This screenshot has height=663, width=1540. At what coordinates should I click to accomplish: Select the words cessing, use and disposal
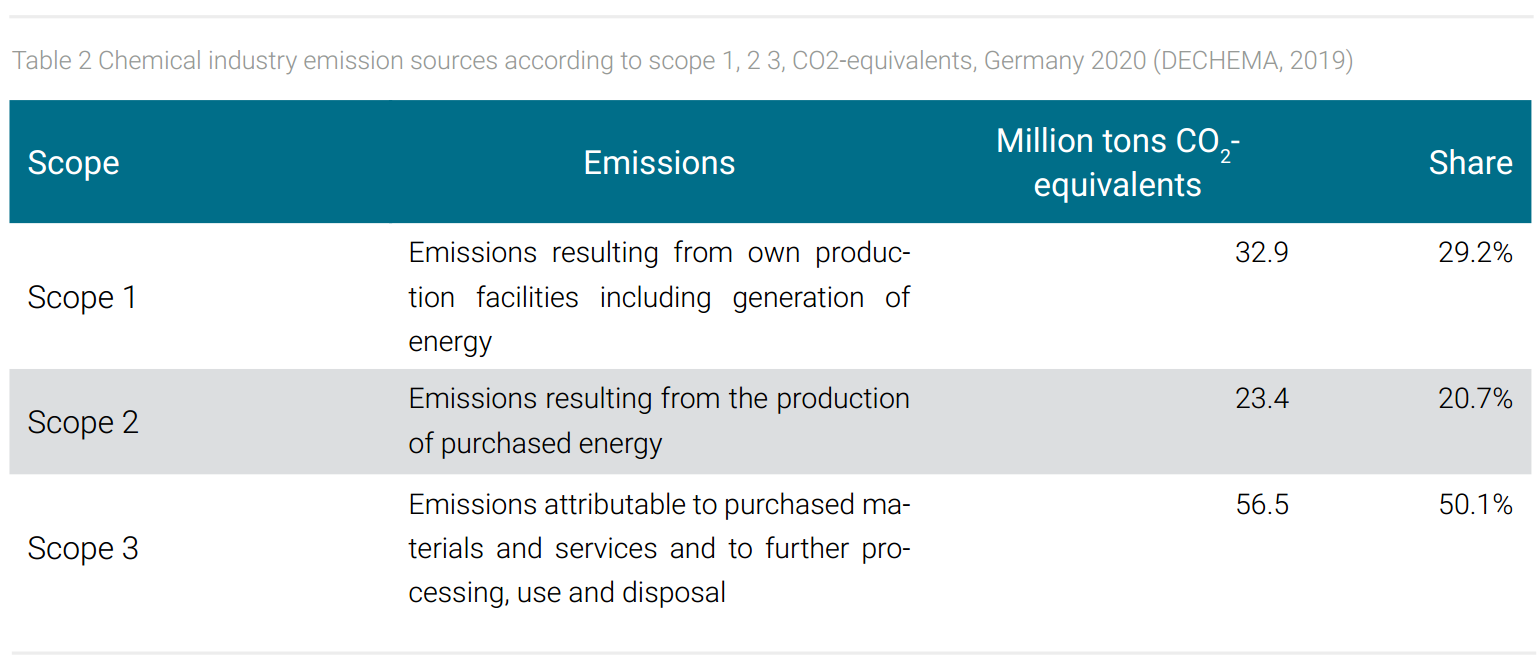click(567, 593)
